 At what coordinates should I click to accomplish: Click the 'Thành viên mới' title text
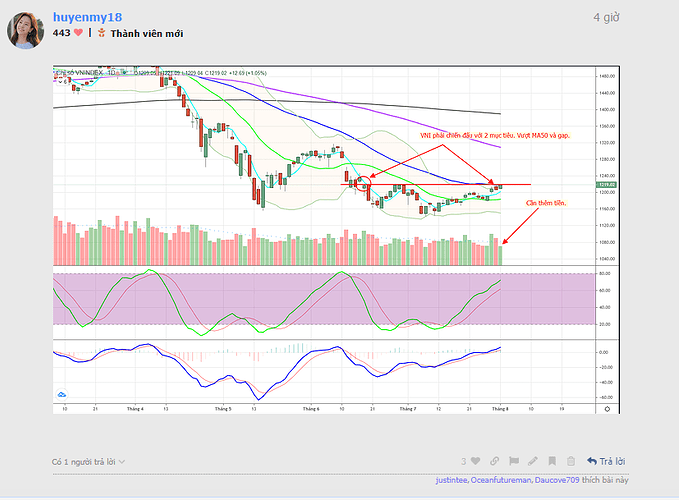pos(147,33)
